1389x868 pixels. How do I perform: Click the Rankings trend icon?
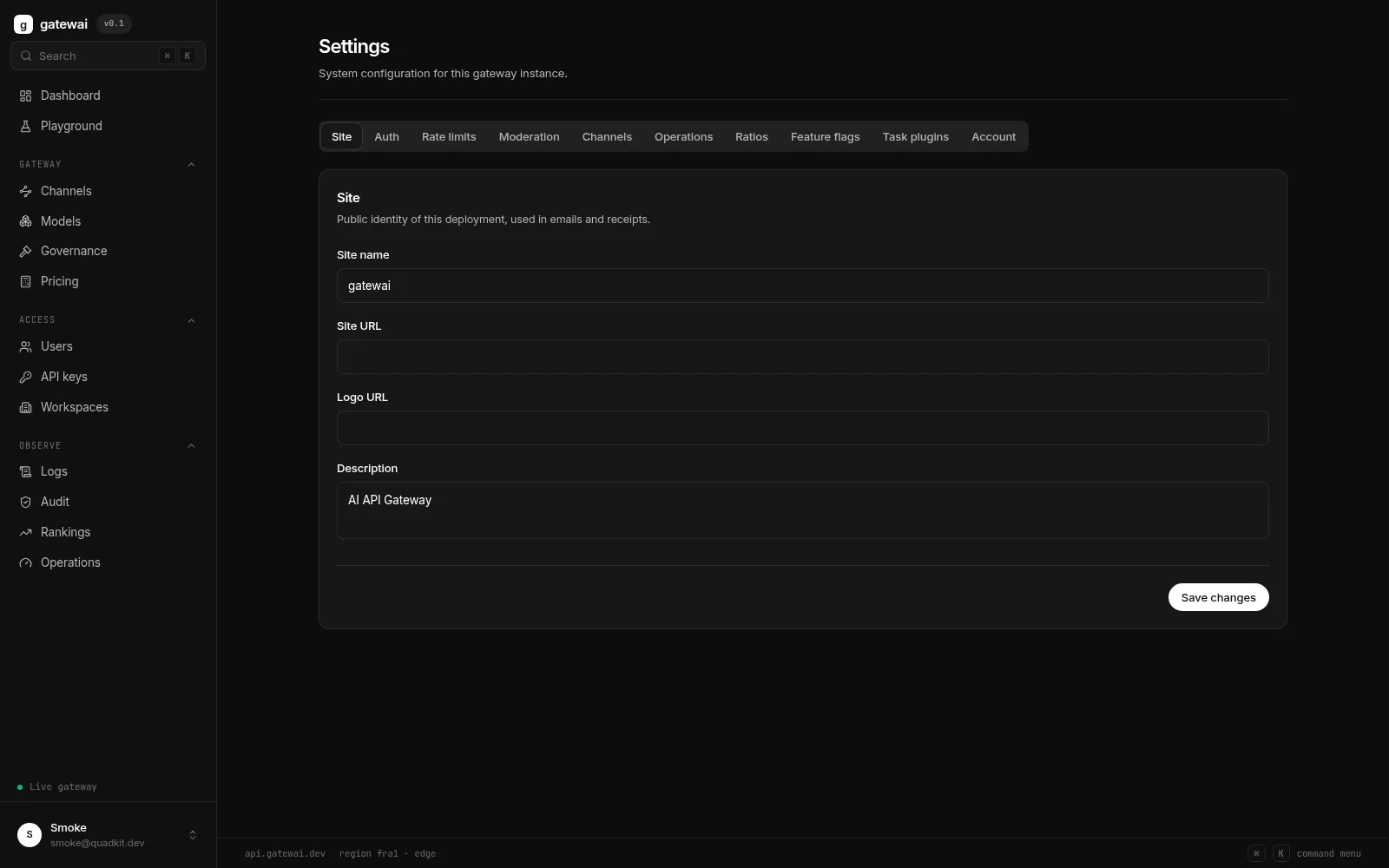(x=26, y=532)
